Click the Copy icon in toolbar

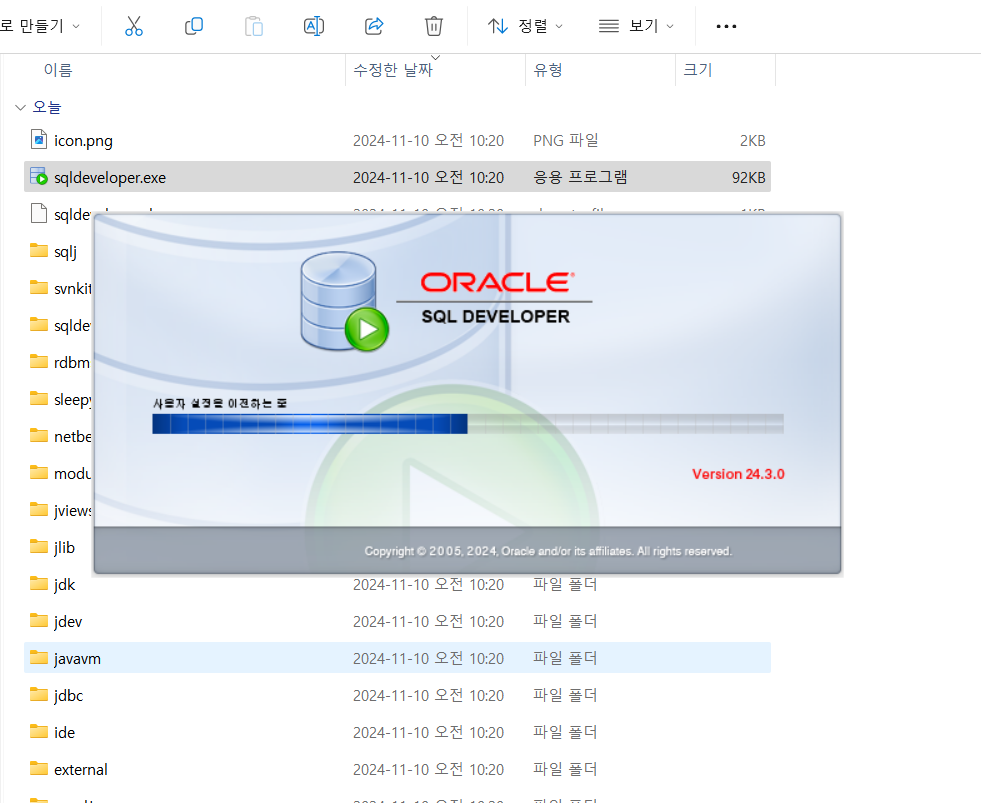tap(194, 26)
